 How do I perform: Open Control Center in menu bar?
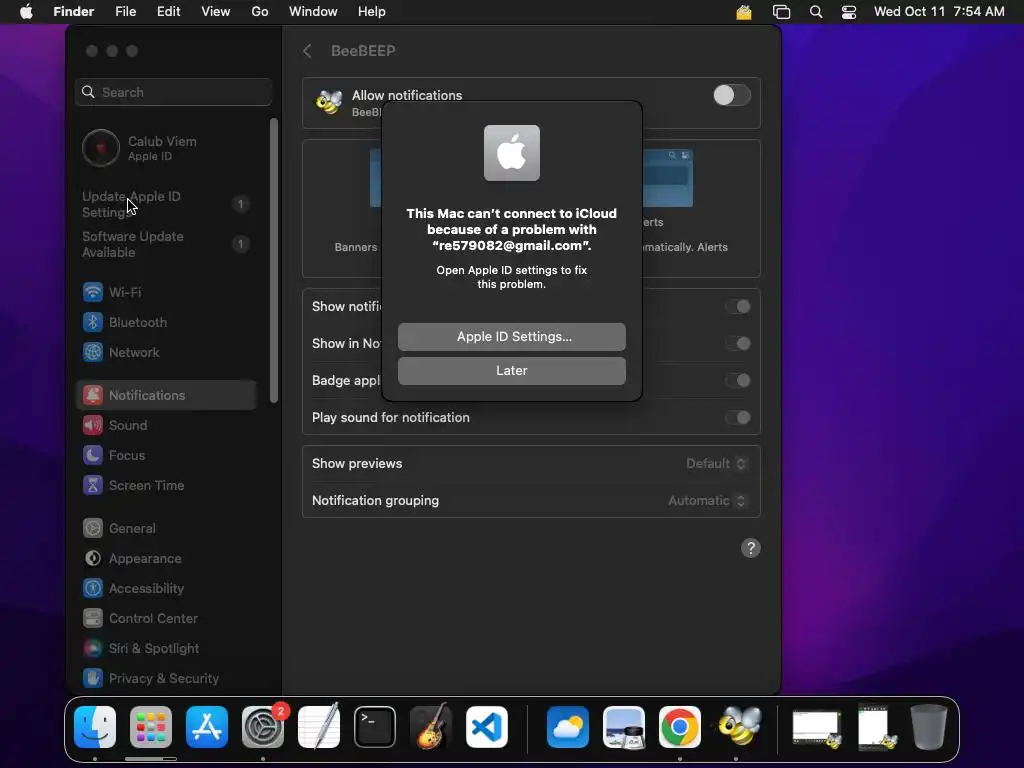point(848,12)
